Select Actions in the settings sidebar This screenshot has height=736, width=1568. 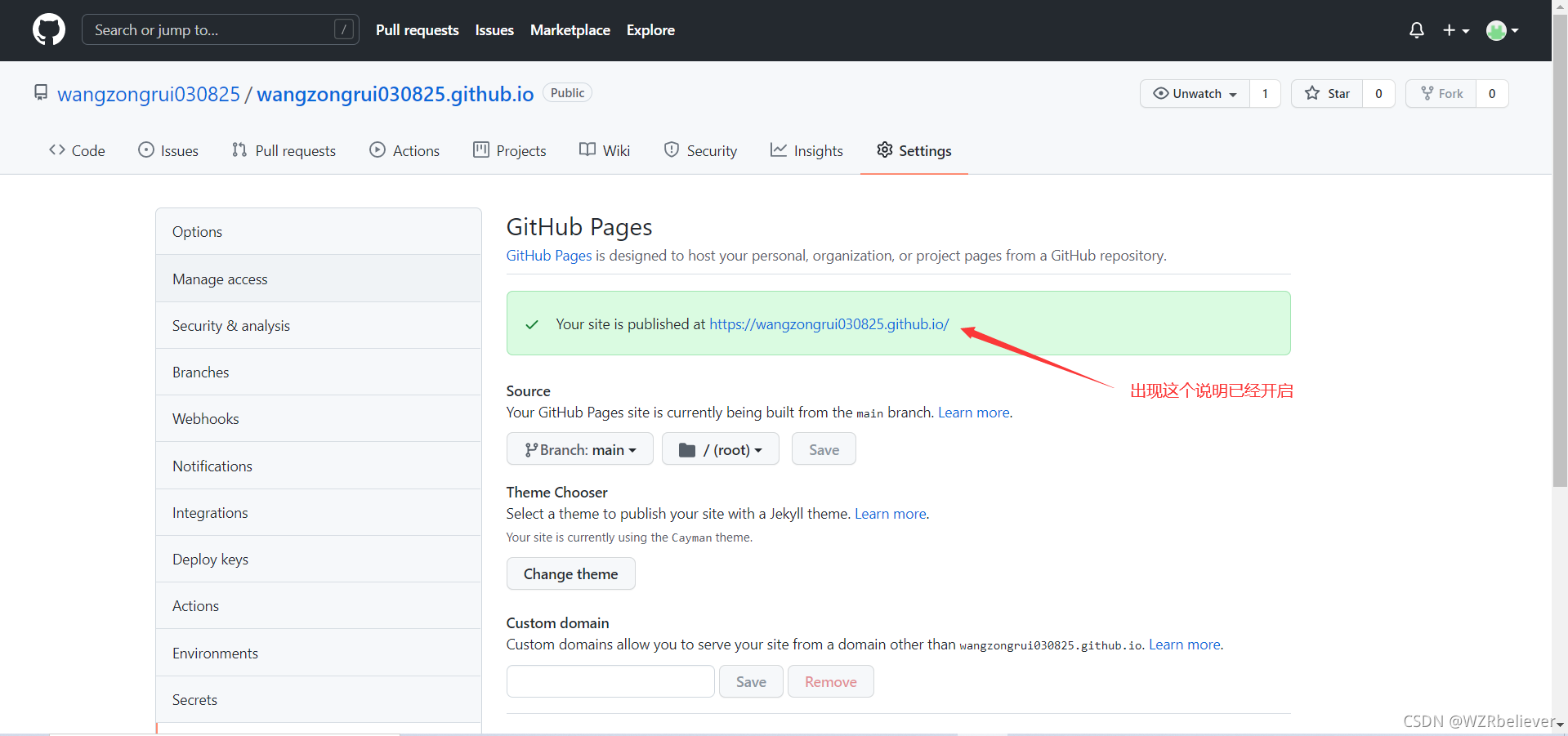319,605
